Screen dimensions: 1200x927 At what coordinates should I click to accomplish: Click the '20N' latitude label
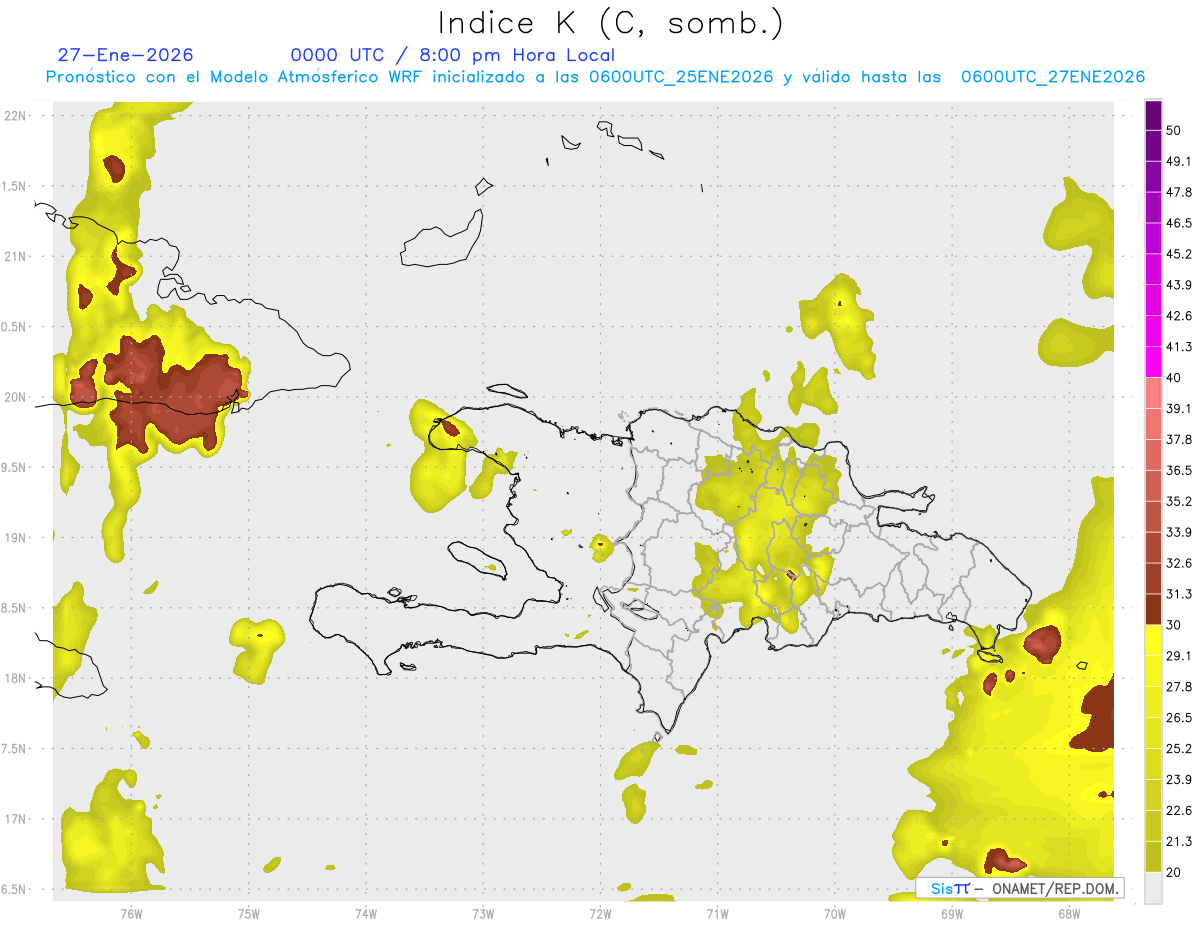tap(15, 397)
